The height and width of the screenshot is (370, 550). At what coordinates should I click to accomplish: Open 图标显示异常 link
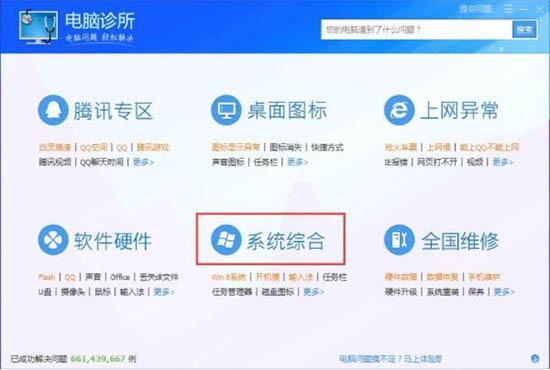point(236,147)
